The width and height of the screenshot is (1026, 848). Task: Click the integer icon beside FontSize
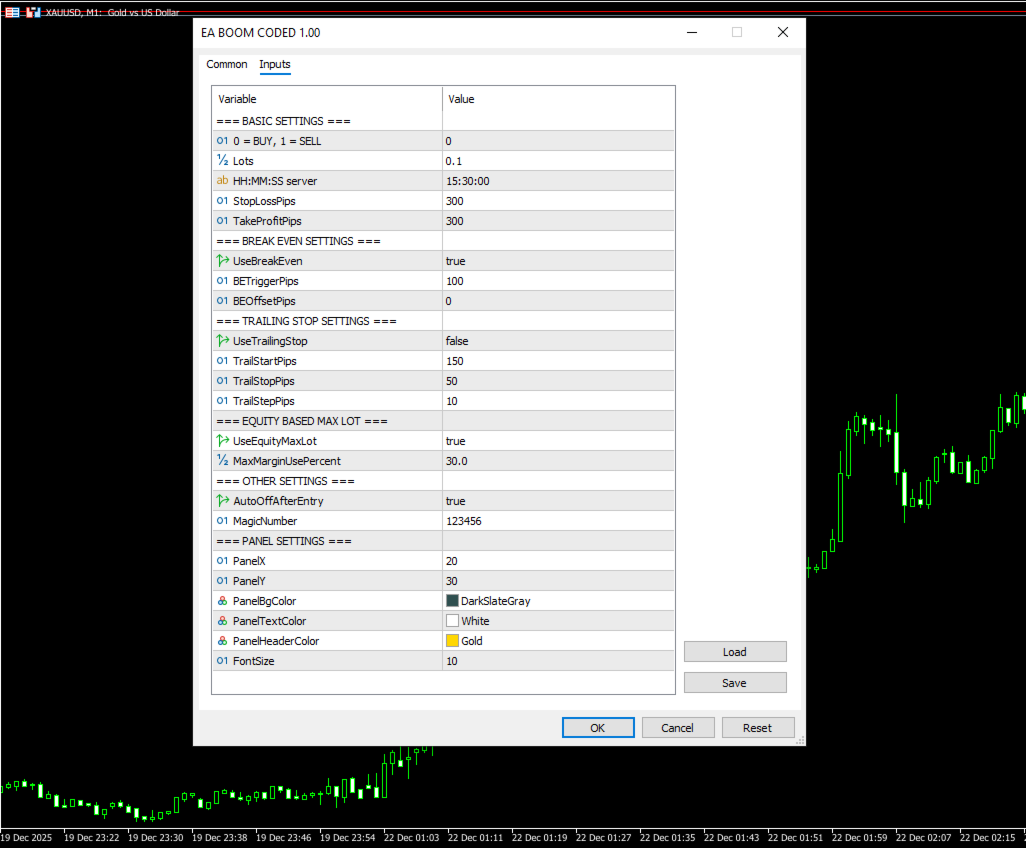222,660
